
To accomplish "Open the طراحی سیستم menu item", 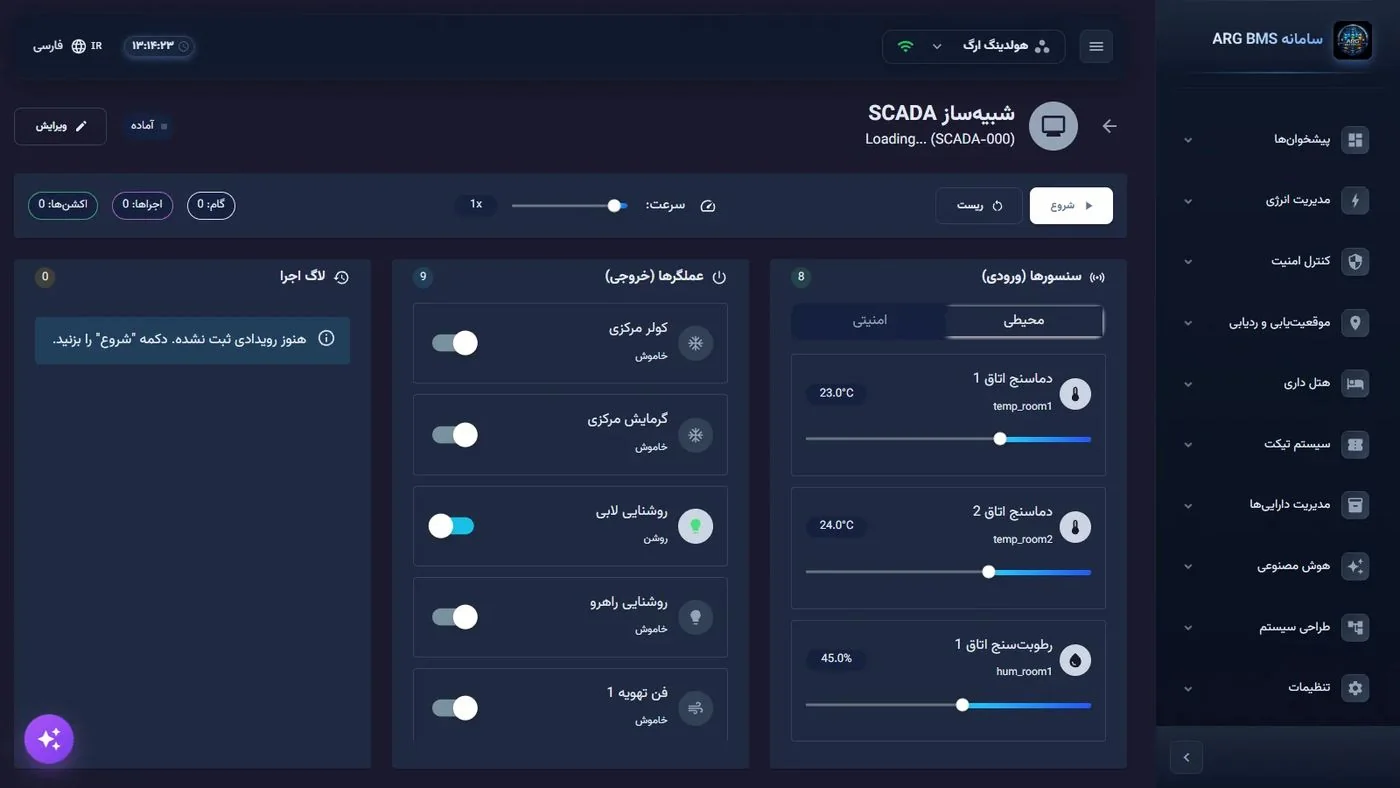I will pos(1276,627).
